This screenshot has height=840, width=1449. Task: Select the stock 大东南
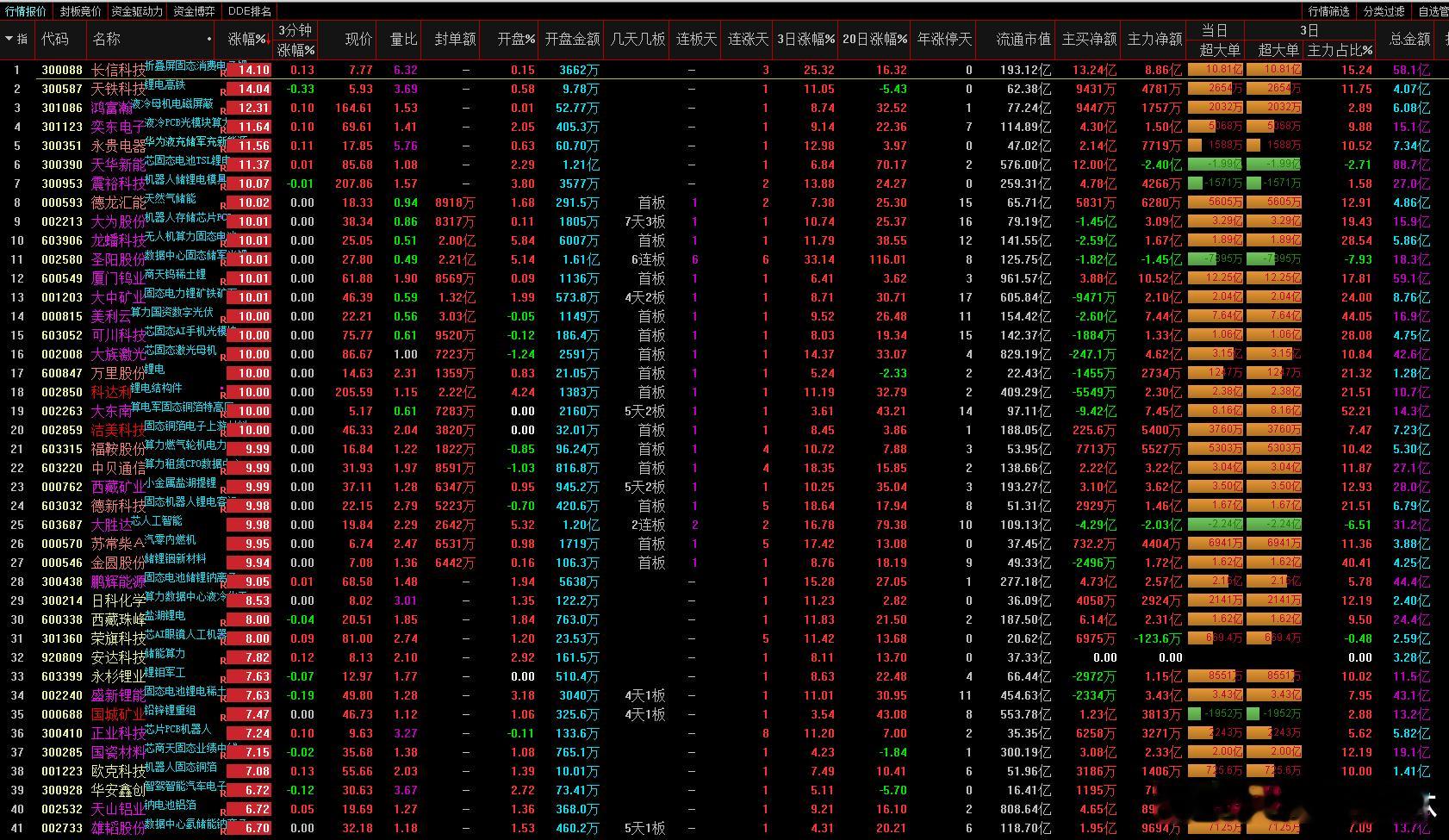pos(111,411)
